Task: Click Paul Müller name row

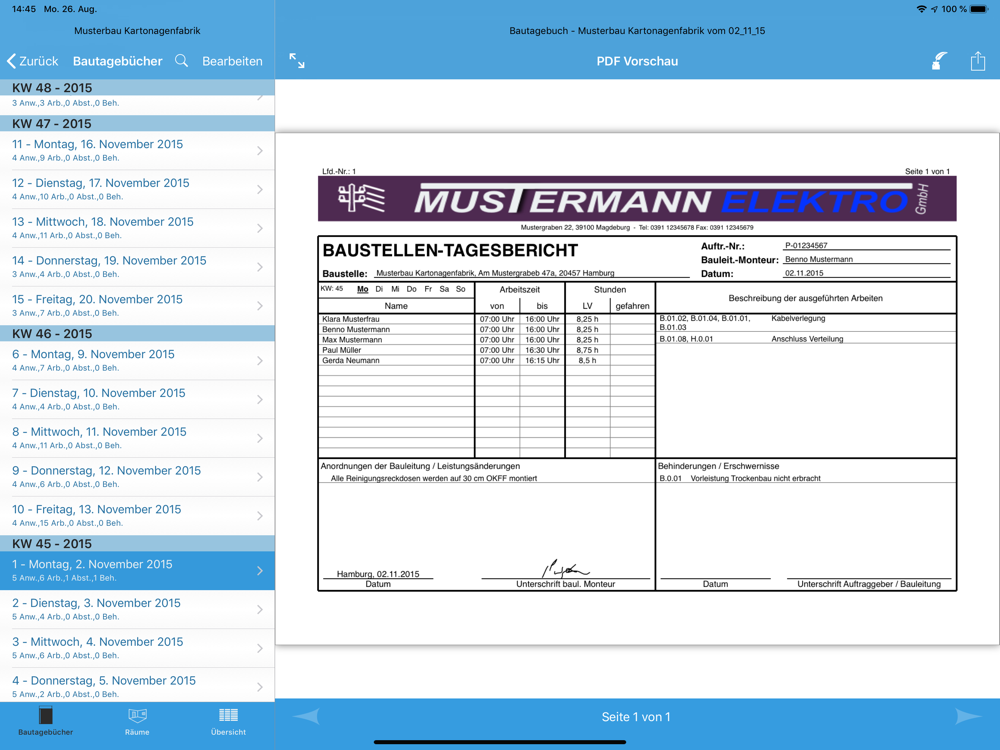Action: (x=342, y=350)
